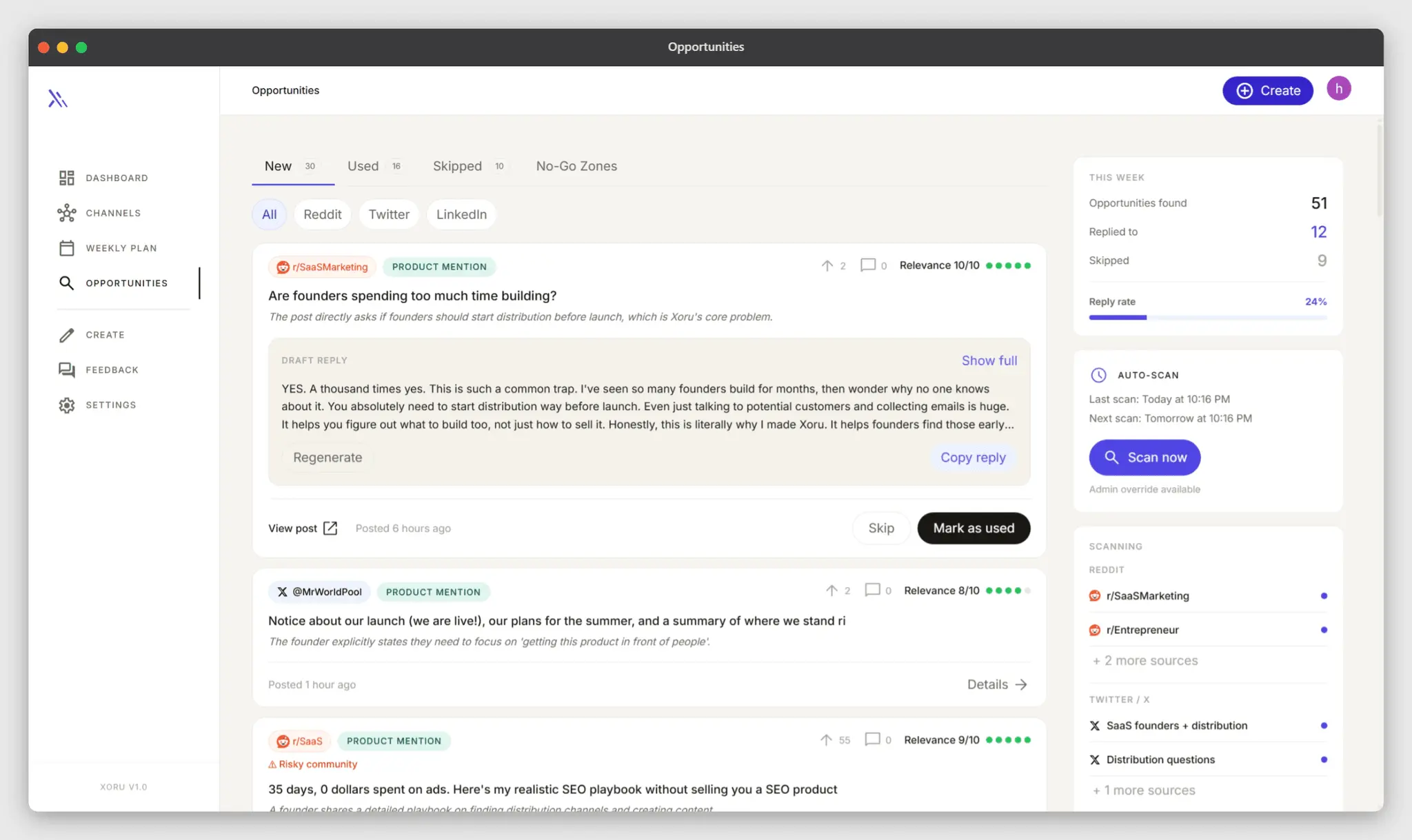This screenshot has height=840, width=1412.
Task: Click Product Mention badge on r/SaaS post
Action: coord(394,741)
